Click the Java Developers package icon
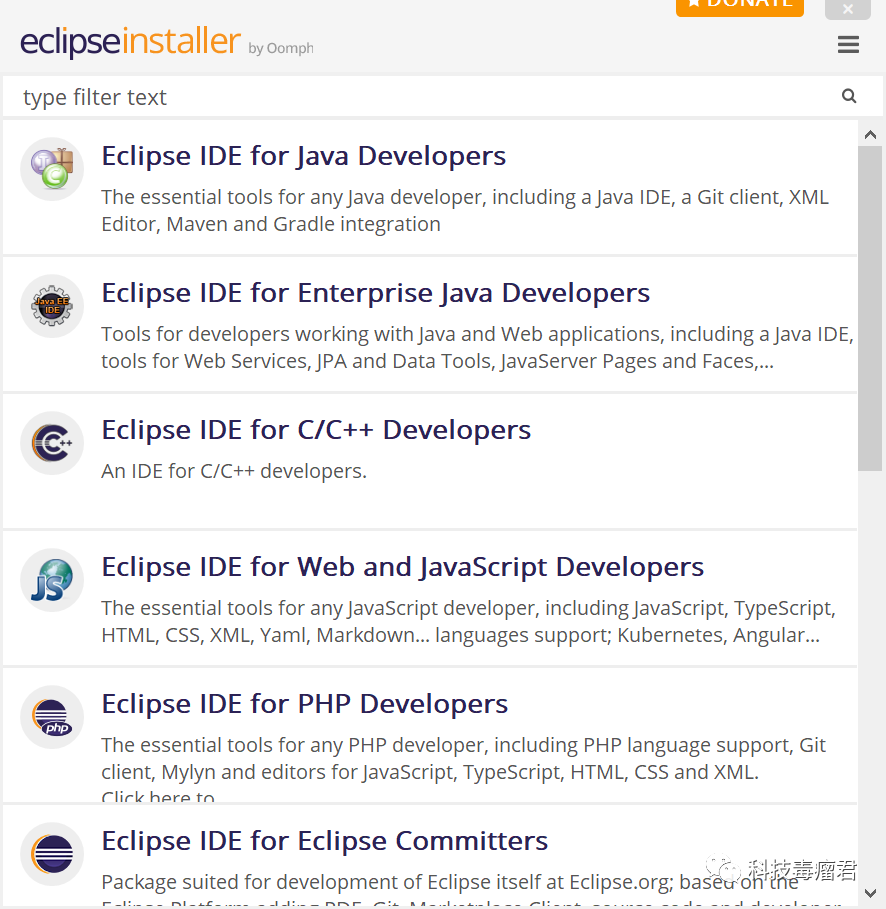The width and height of the screenshot is (886, 909). coord(52,169)
